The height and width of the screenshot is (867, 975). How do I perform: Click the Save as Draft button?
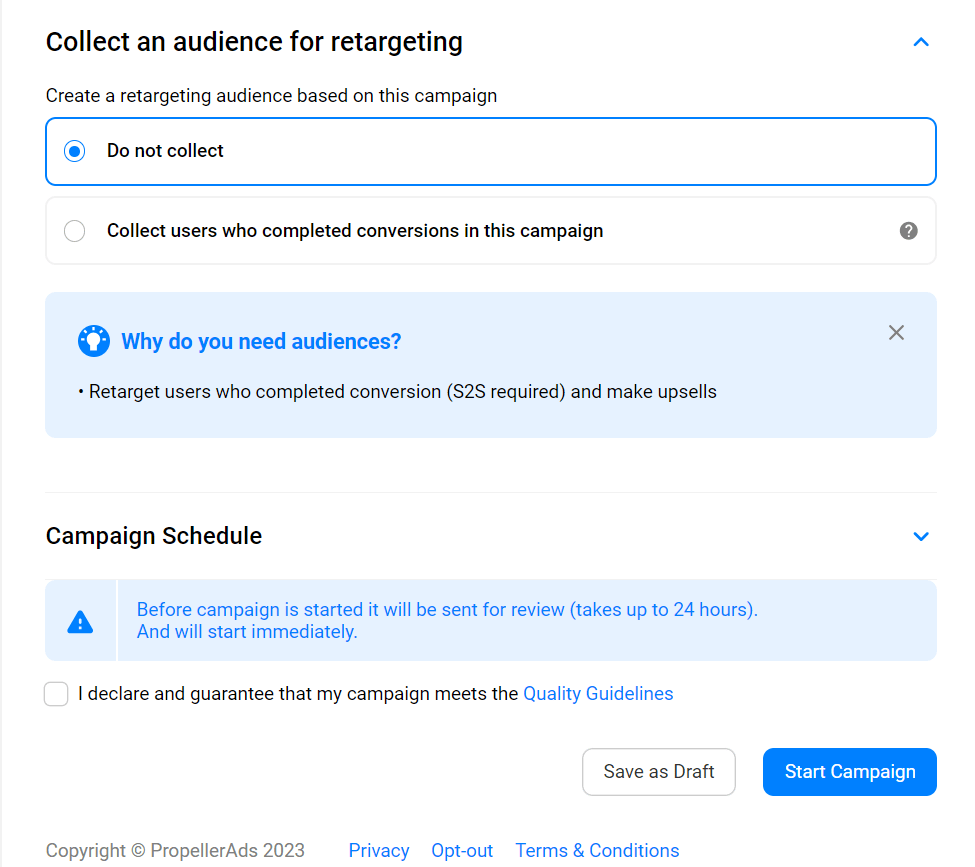(x=658, y=772)
